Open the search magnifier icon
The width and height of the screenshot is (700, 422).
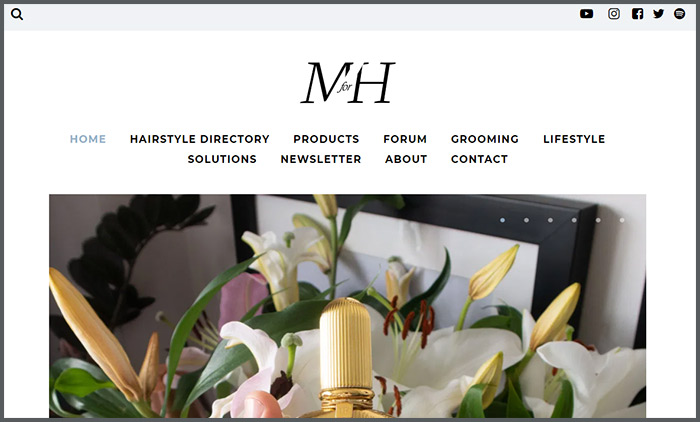point(17,14)
